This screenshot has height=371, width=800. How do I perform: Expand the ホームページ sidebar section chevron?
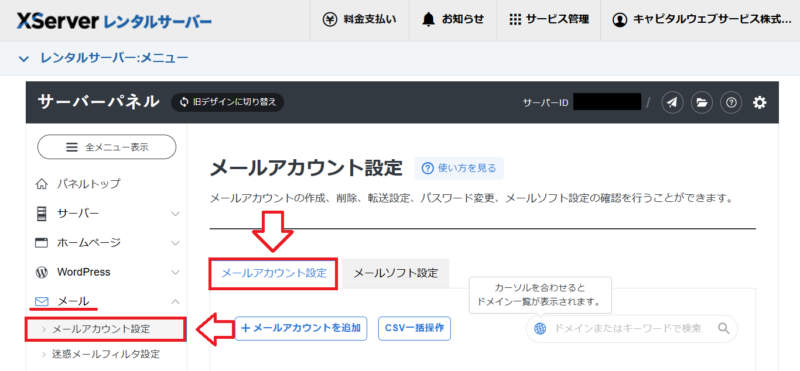[176, 243]
